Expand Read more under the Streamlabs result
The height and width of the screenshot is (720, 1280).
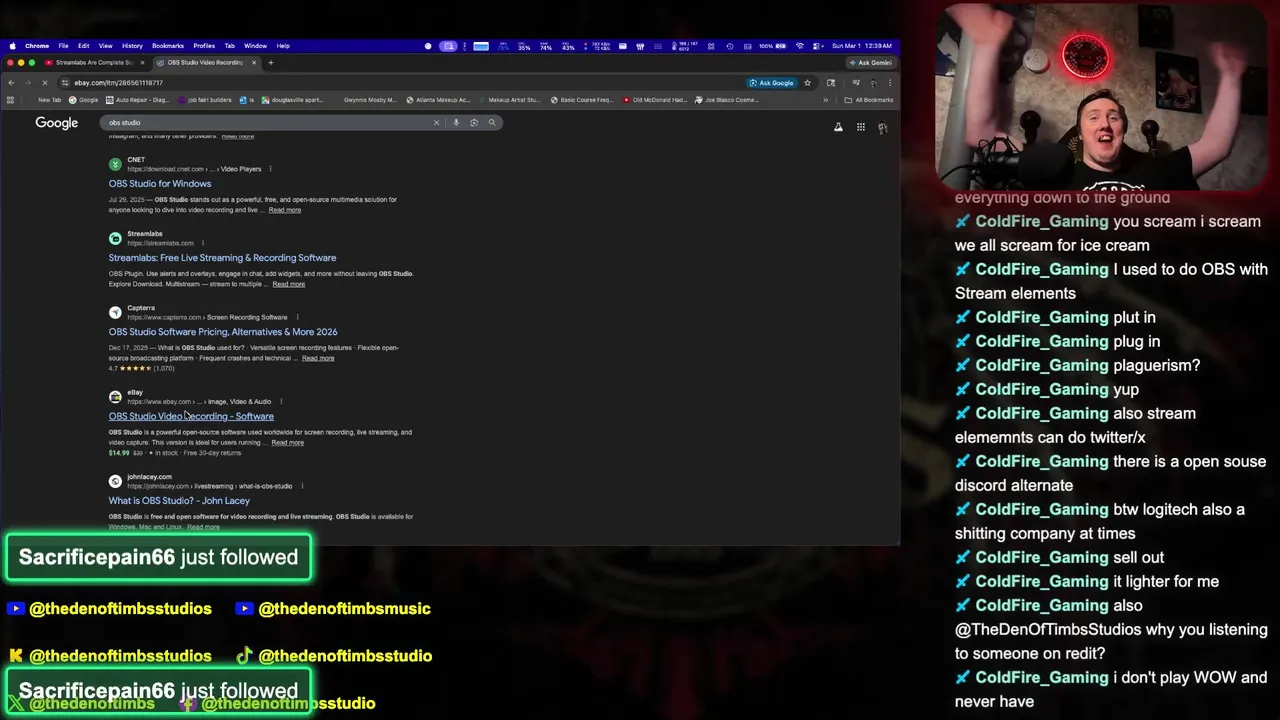tap(288, 284)
